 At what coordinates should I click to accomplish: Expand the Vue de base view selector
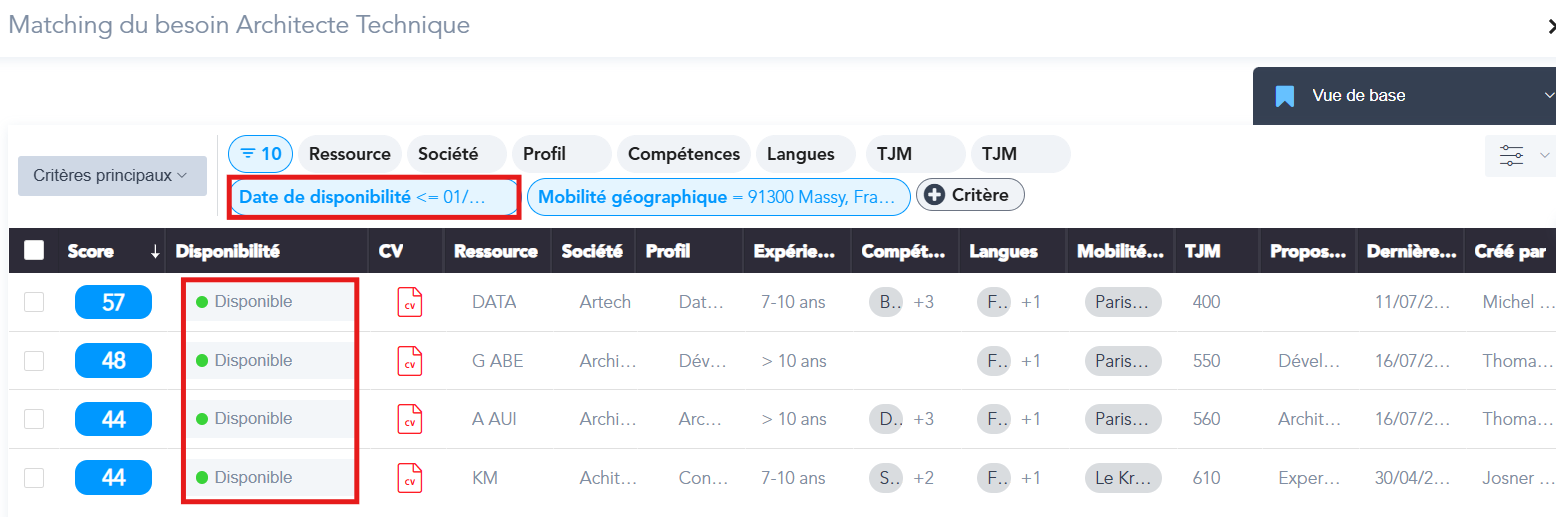[1404, 96]
